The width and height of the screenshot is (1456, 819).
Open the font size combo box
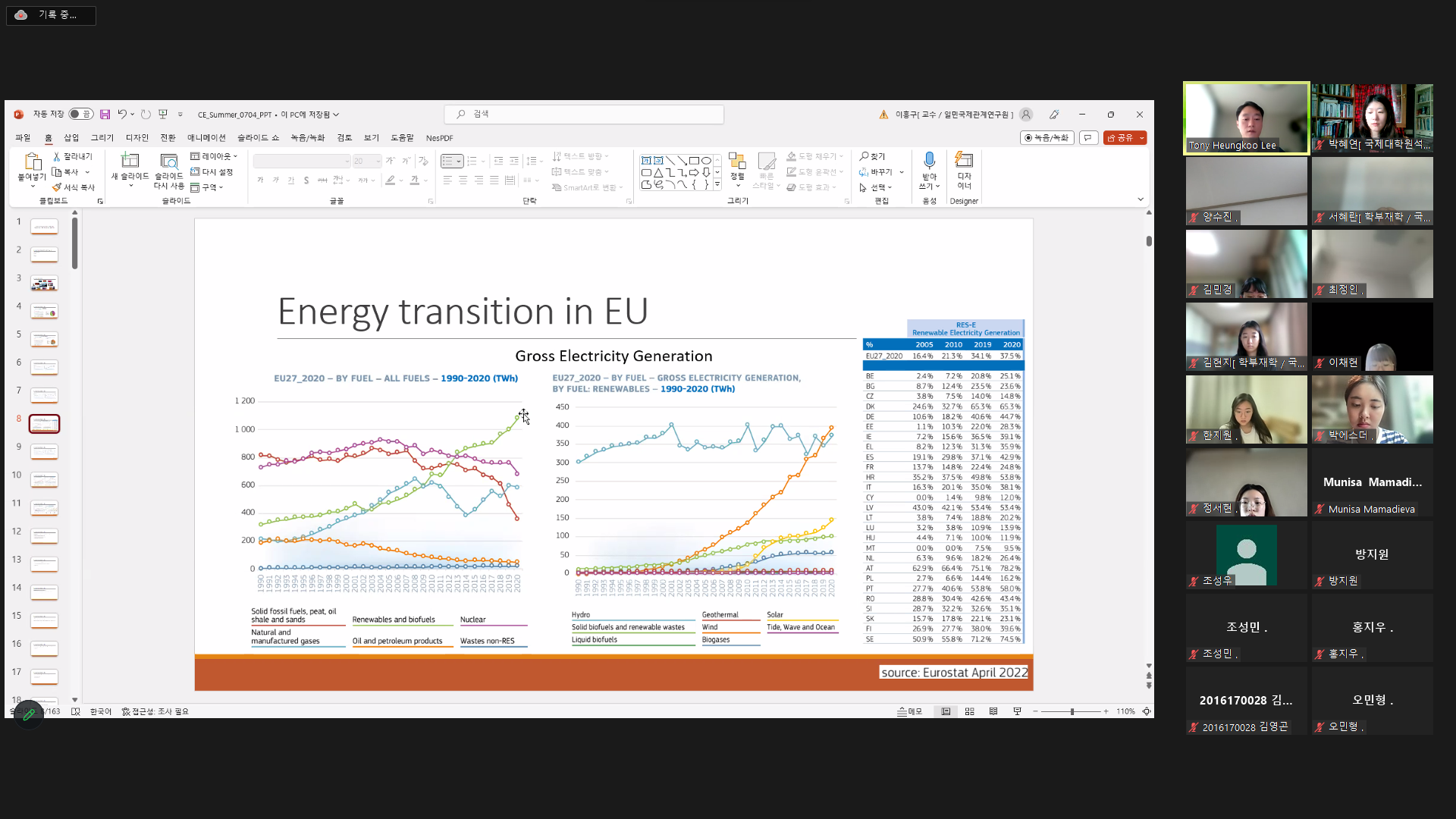coord(366,161)
